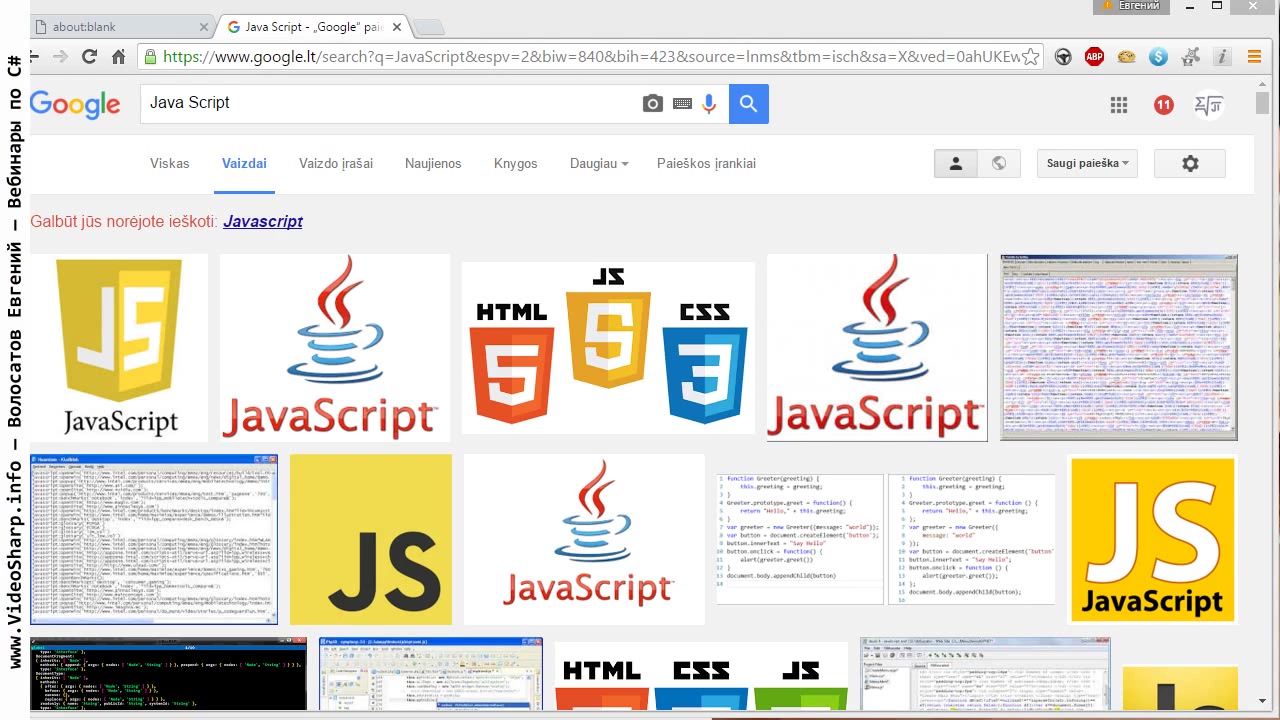Toggle global results globe button
The height and width of the screenshot is (720, 1280).
tap(998, 163)
